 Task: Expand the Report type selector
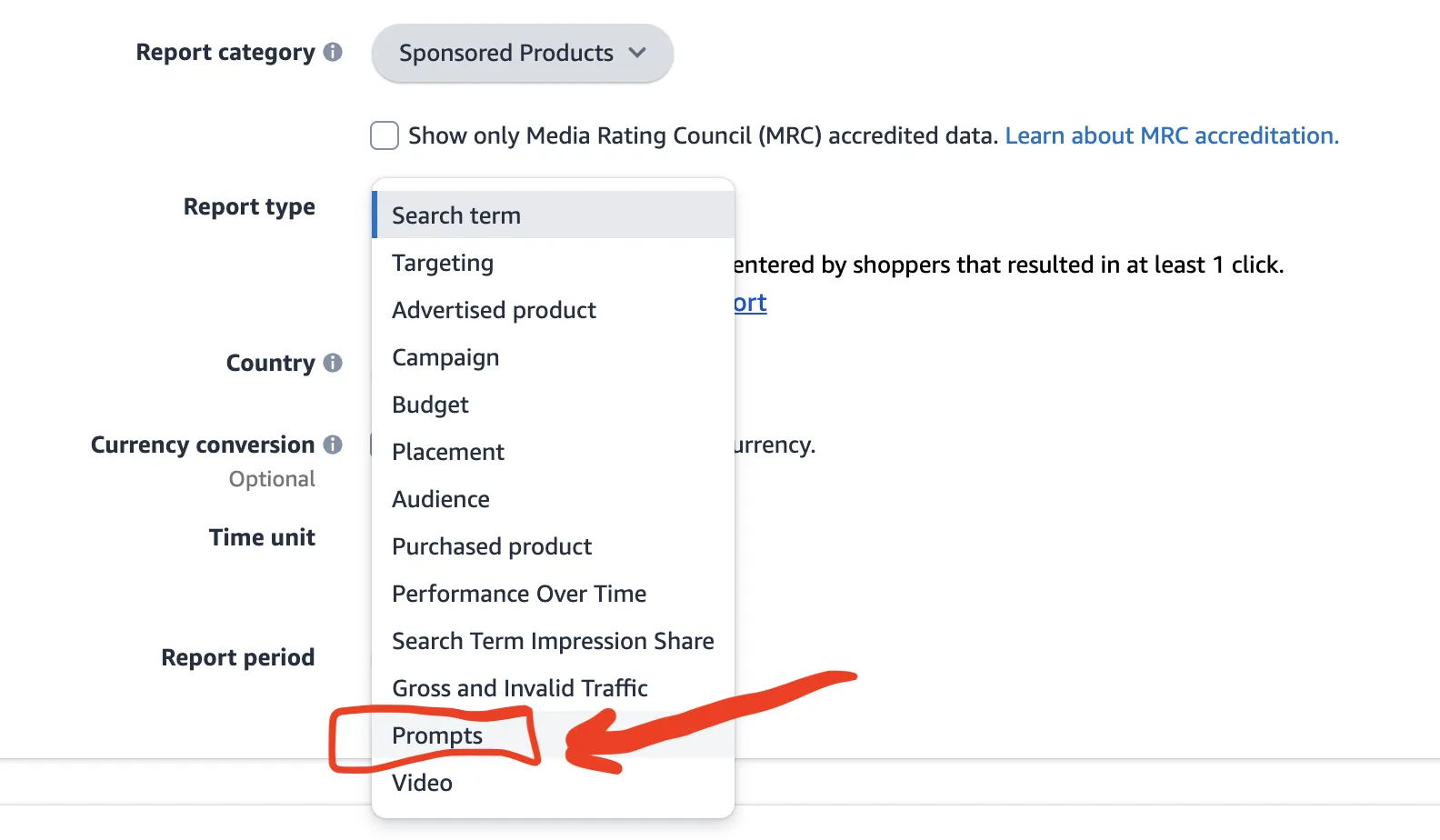553,215
